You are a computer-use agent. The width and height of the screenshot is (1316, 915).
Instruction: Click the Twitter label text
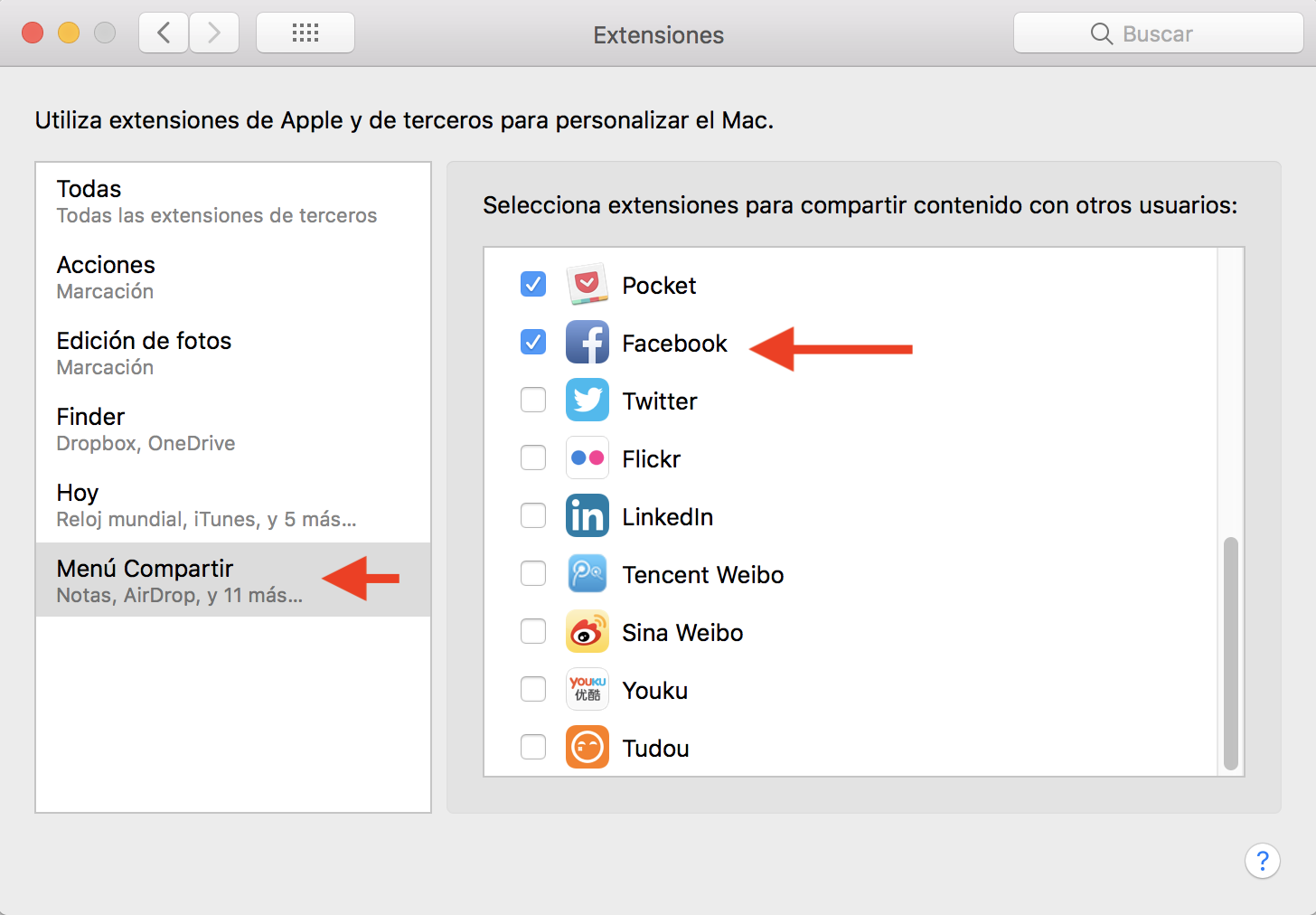click(x=660, y=401)
